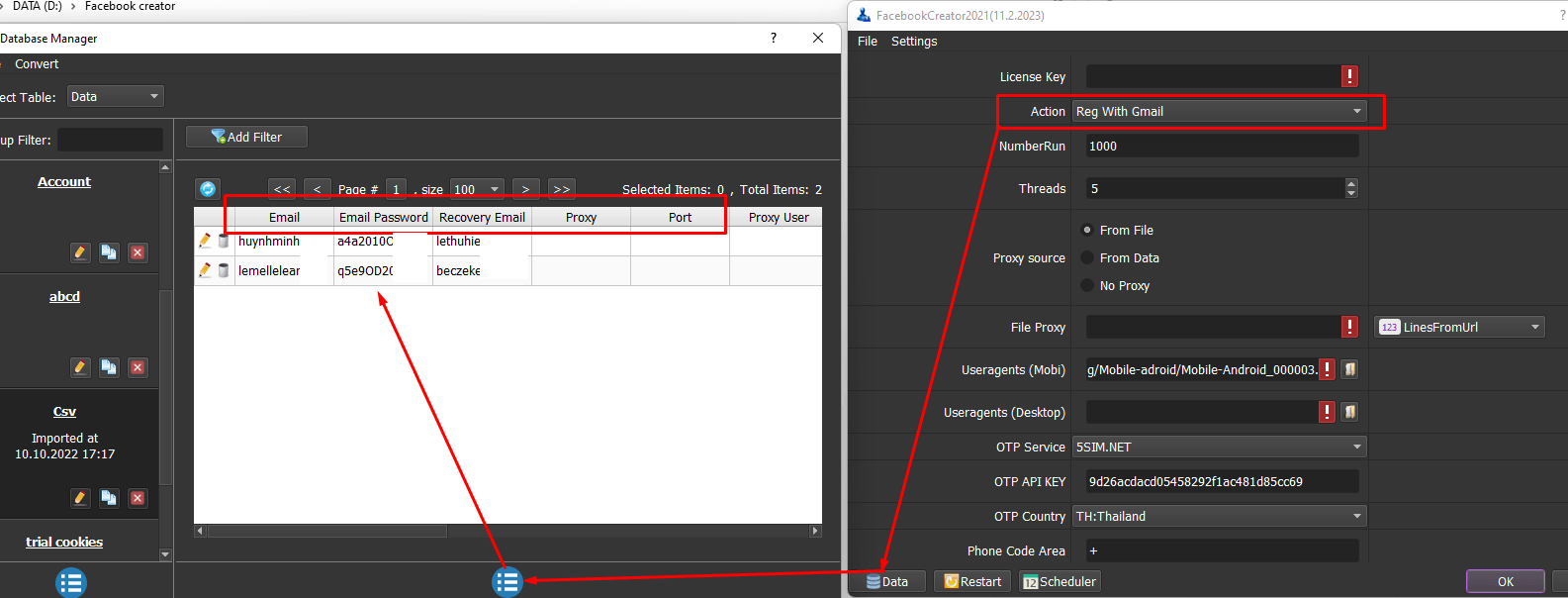Click the Email Password column header
Viewport: 1568px width, 598px height.
pos(384,217)
